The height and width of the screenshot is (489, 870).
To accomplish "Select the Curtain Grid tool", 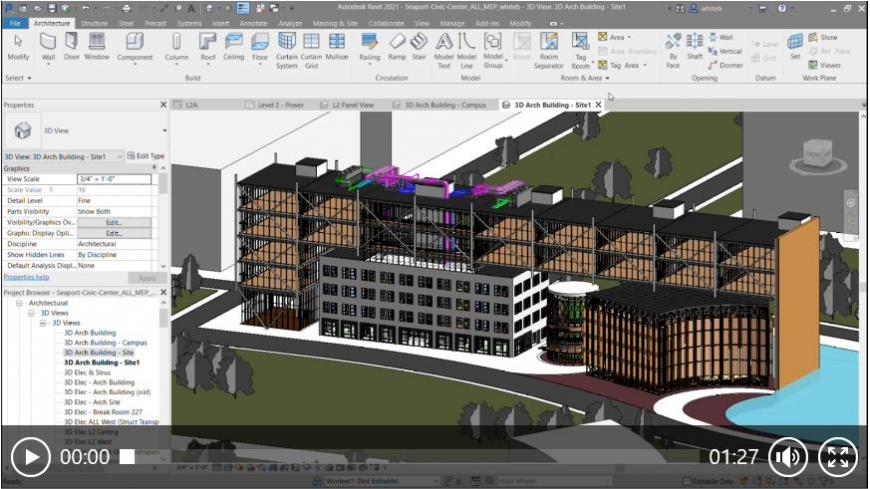I will point(311,51).
